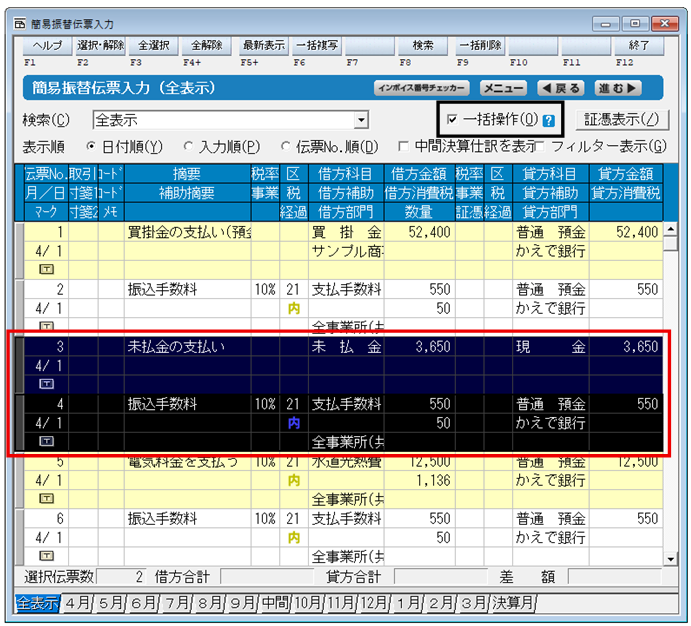Click the 戻る button
The width and height of the screenshot is (691, 626).
click(x=561, y=88)
